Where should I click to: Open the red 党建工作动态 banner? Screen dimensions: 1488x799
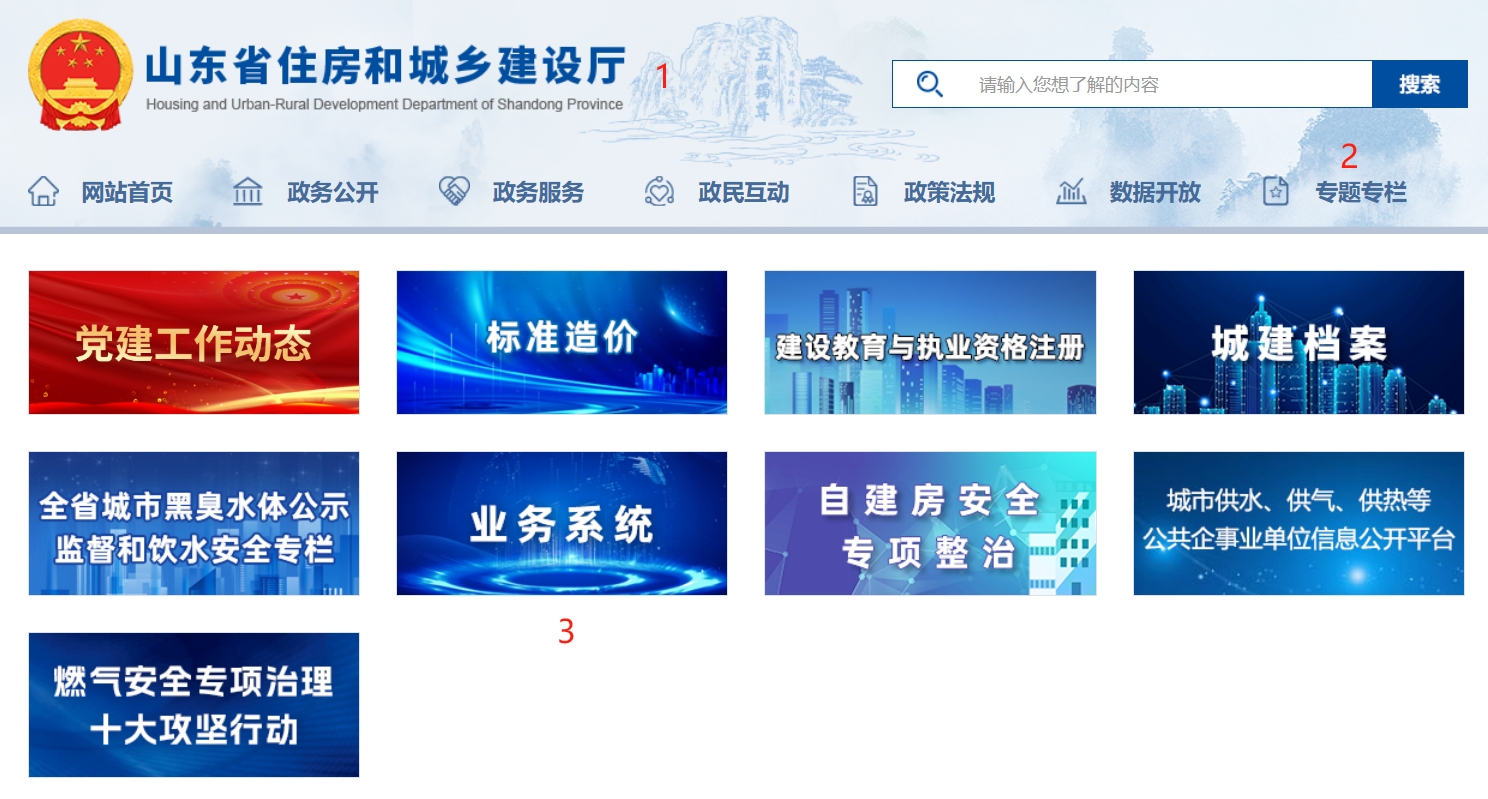[x=194, y=342]
